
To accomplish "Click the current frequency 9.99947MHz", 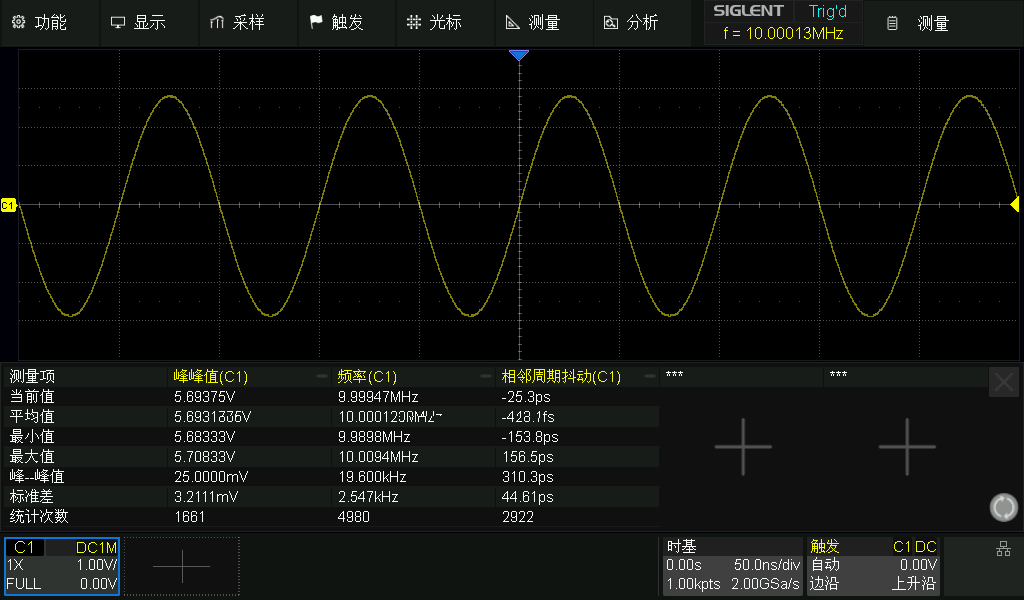I will (378, 397).
